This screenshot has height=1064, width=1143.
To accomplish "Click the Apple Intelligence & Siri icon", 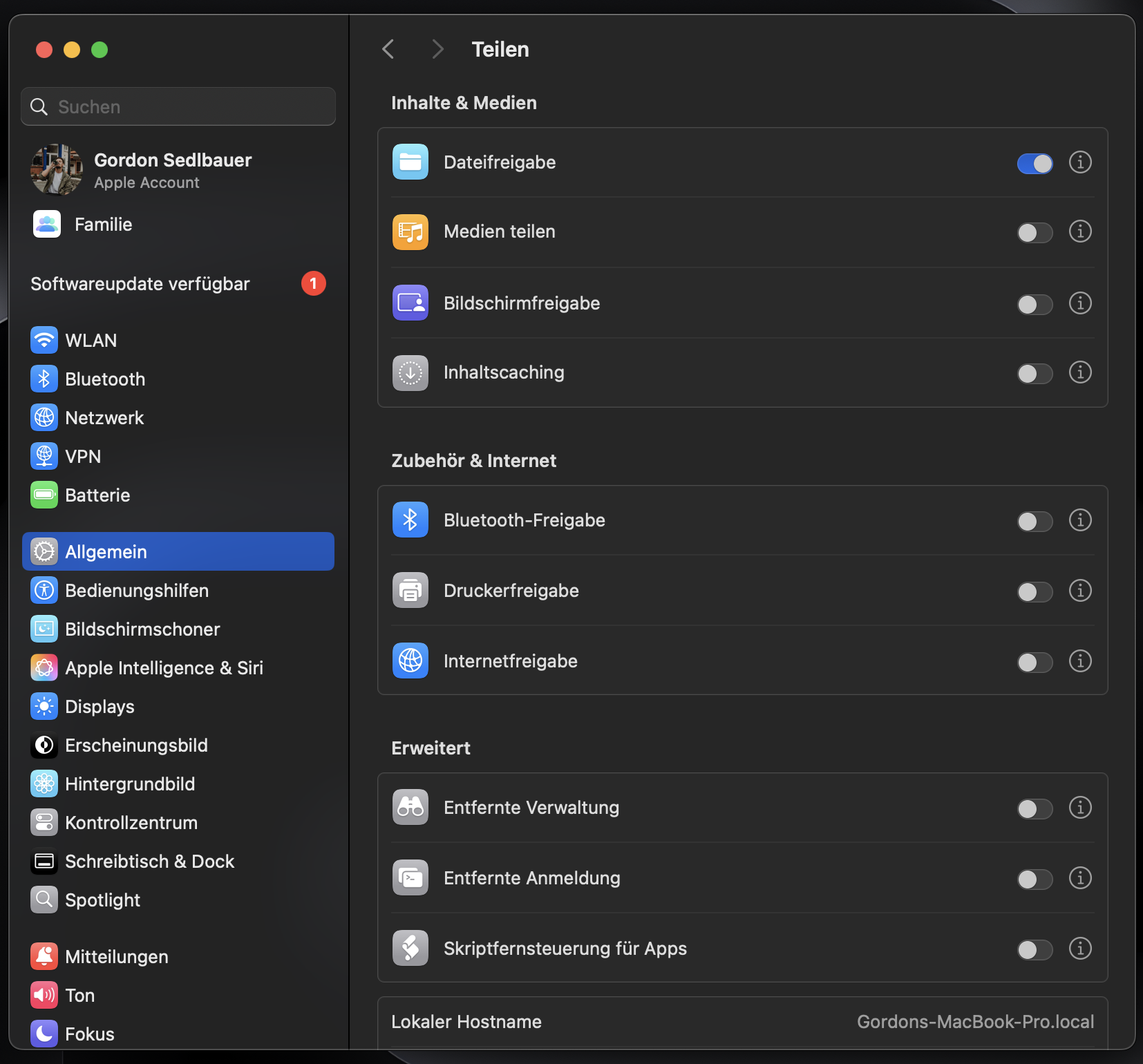I will (44, 667).
